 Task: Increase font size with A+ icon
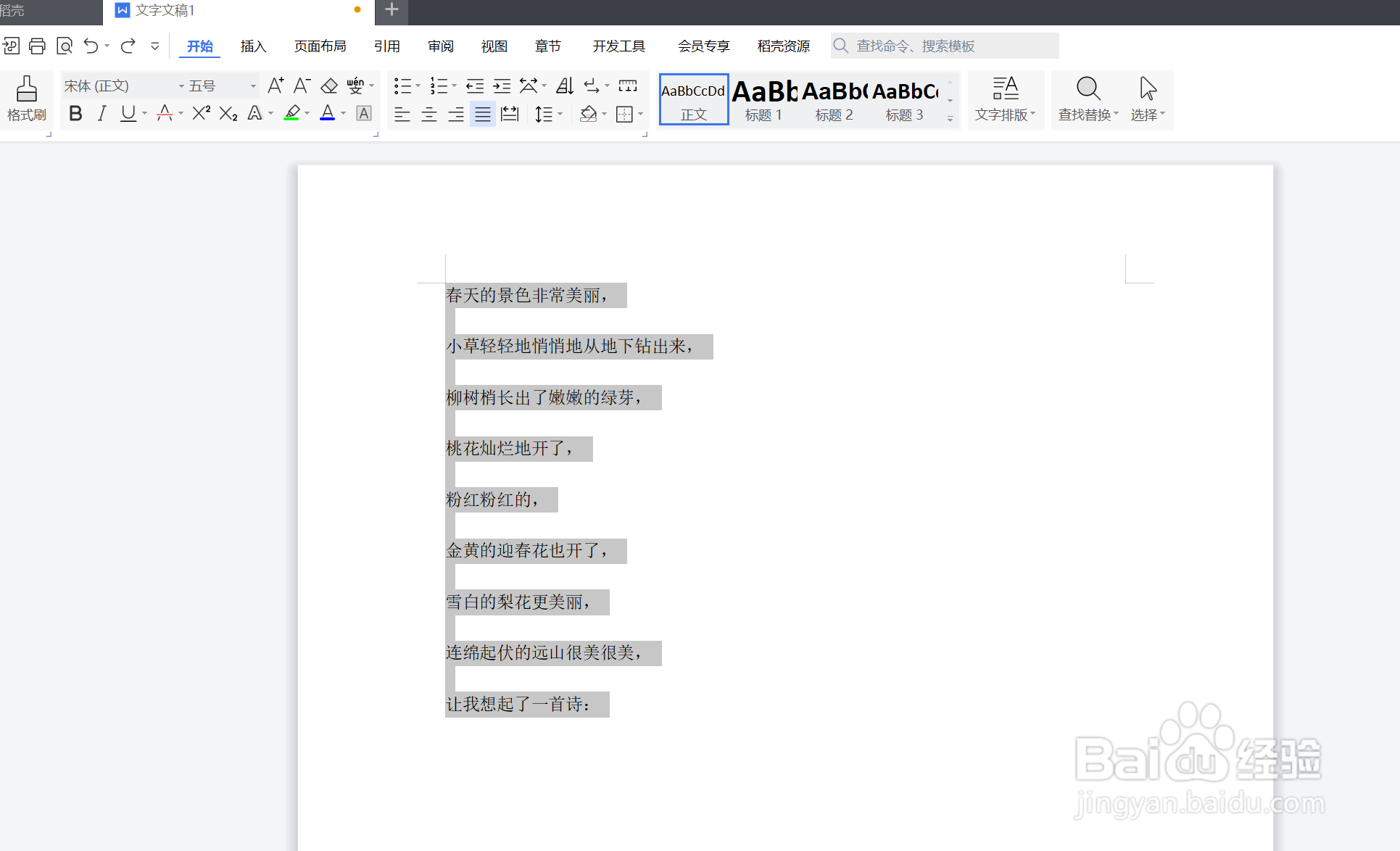(x=276, y=86)
